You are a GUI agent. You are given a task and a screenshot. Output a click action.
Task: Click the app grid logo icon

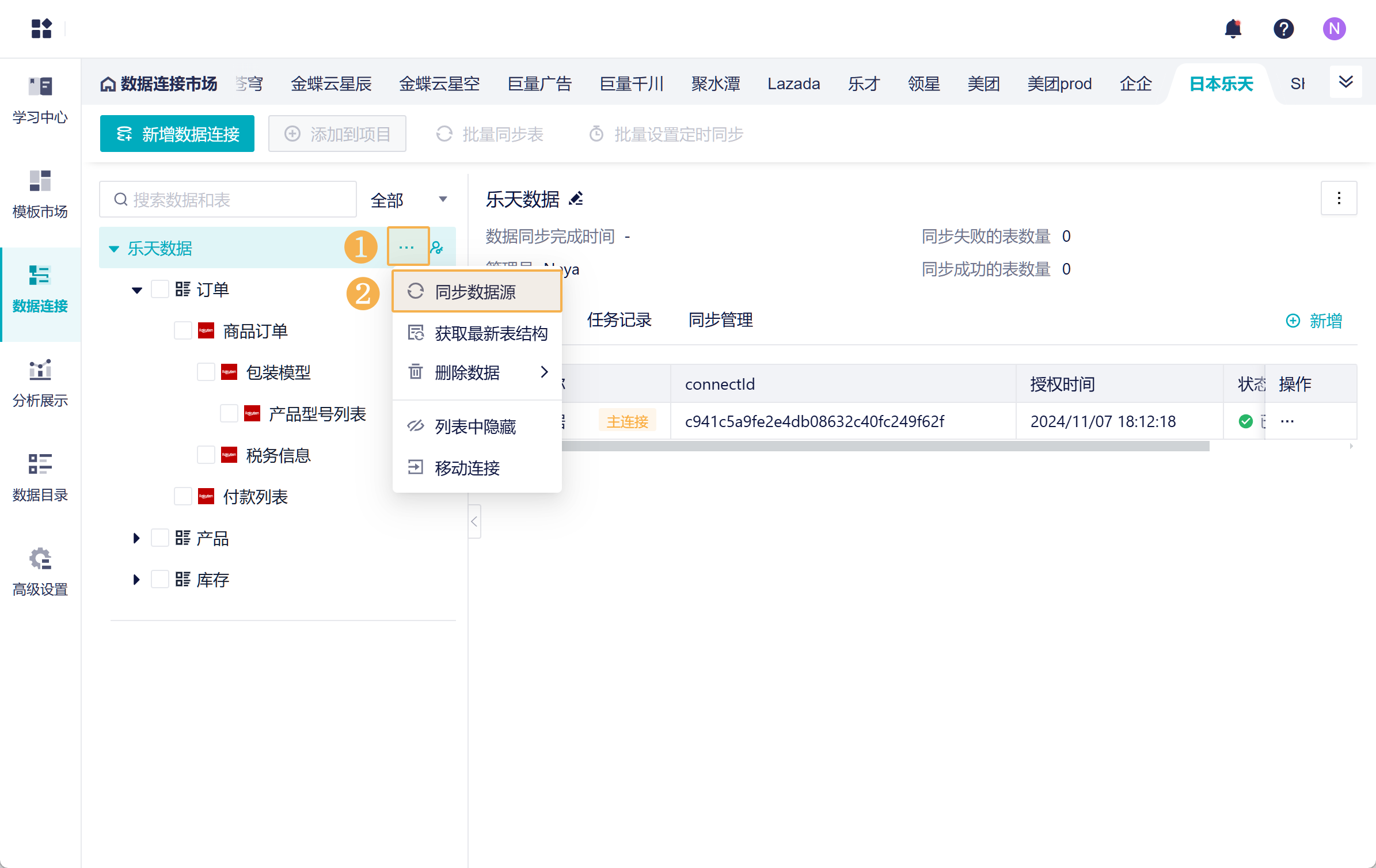tap(41, 28)
